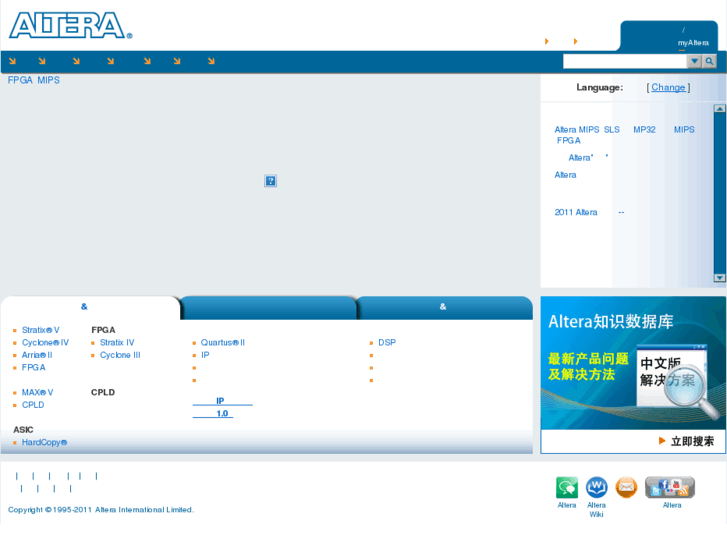Image resolution: width=727 pixels, height=545 pixels.
Task: Open the Stratix V link
Action: click(40, 330)
